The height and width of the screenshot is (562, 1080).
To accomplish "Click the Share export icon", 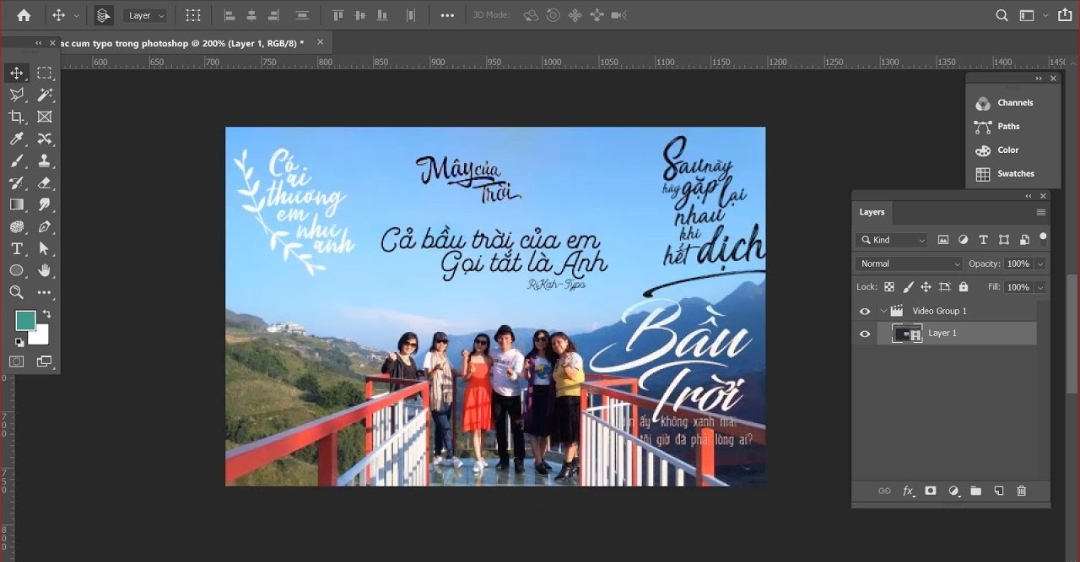I will click(x=1065, y=15).
